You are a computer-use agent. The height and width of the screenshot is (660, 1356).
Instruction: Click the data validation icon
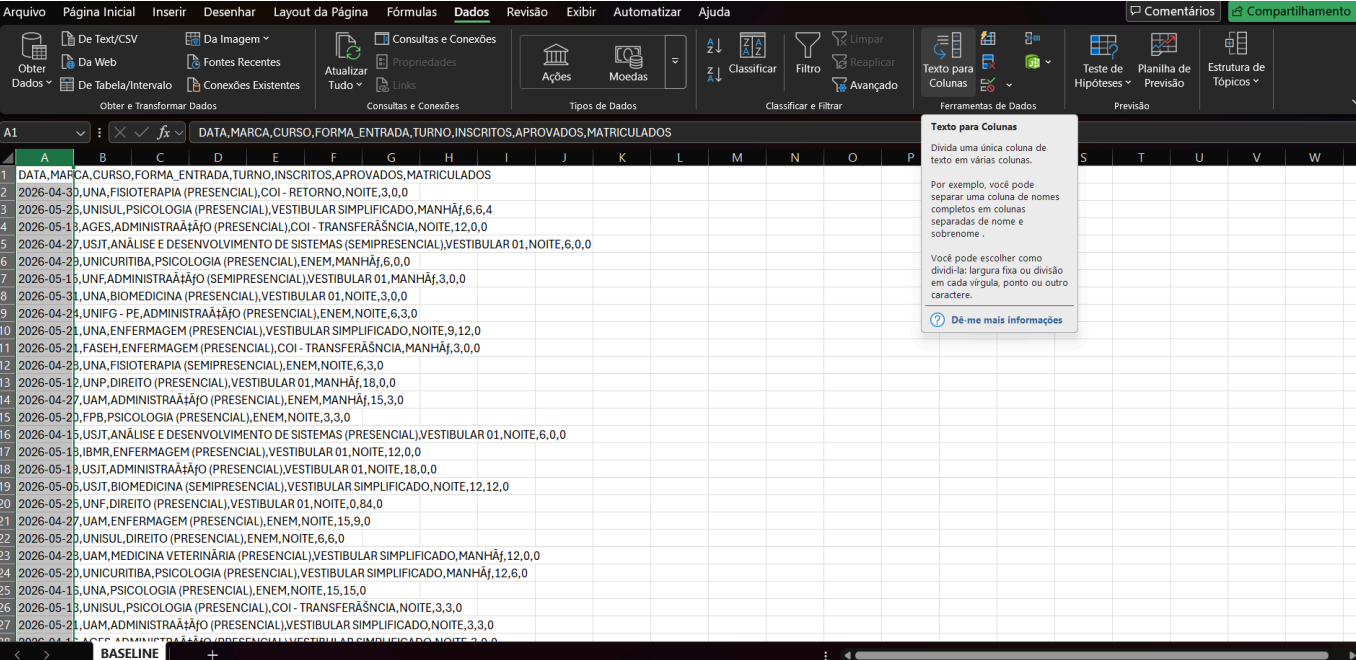click(x=988, y=85)
